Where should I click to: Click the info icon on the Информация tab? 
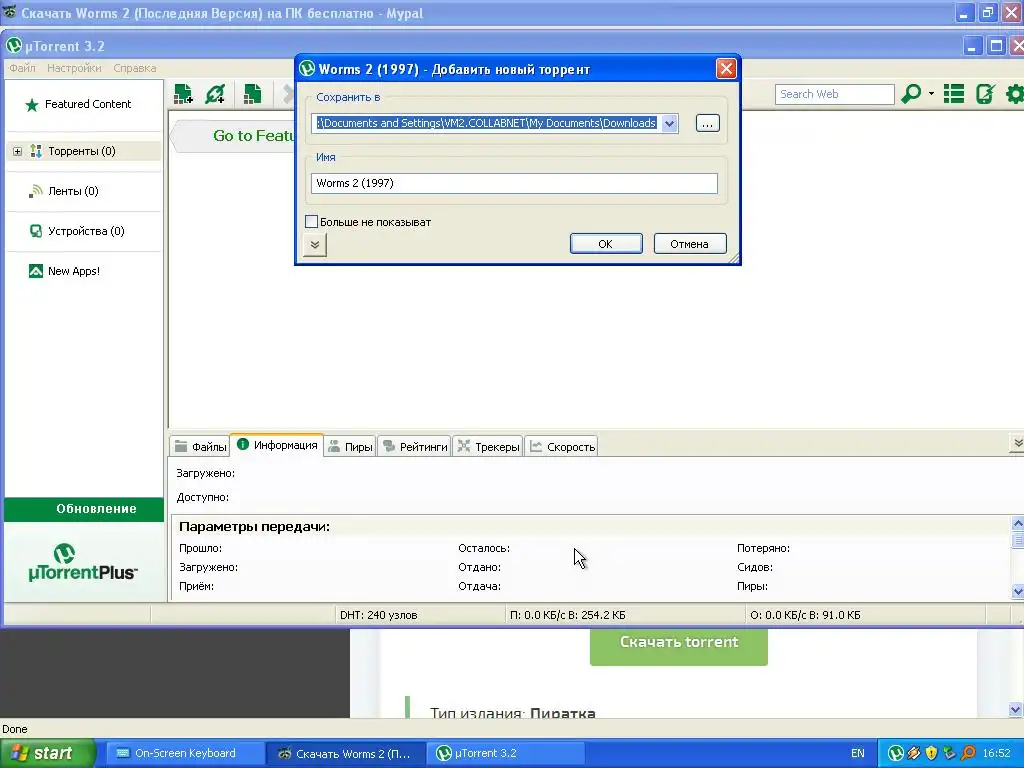click(x=243, y=444)
